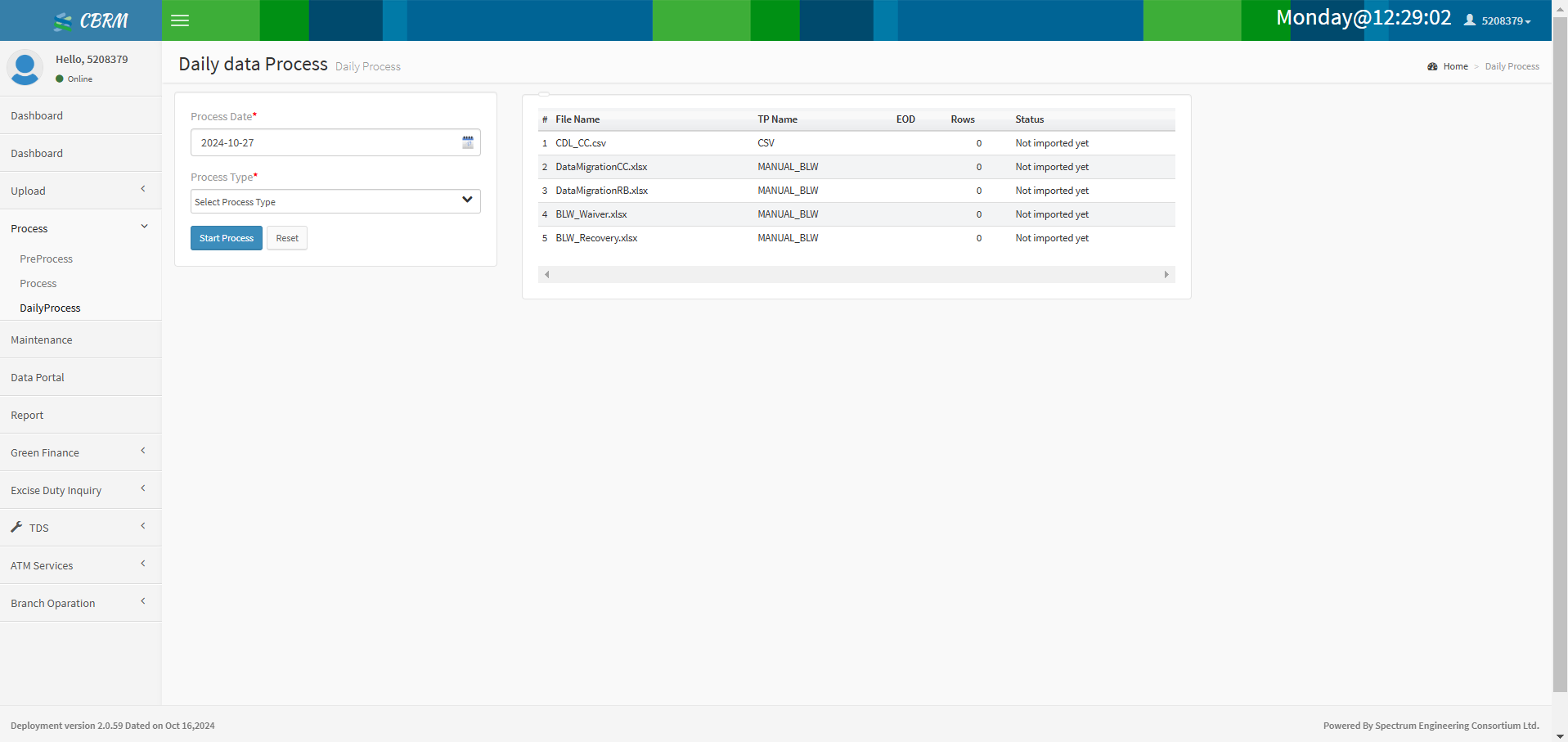Open the Data Portal menu item

[80, 377]
